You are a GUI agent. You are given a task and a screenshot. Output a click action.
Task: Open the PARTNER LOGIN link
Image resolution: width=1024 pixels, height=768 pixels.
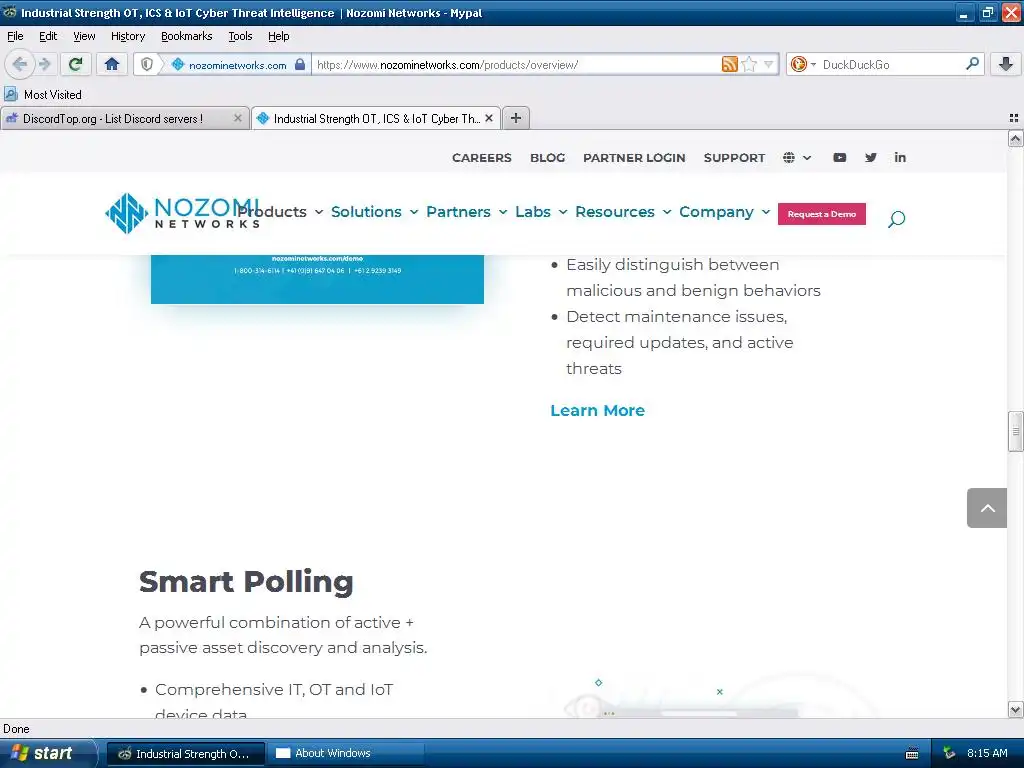point(634,157)
